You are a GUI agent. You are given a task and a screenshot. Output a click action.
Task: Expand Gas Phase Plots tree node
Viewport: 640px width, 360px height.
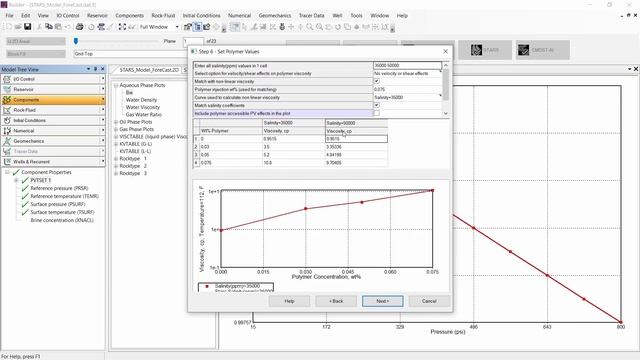pos(116,129)
